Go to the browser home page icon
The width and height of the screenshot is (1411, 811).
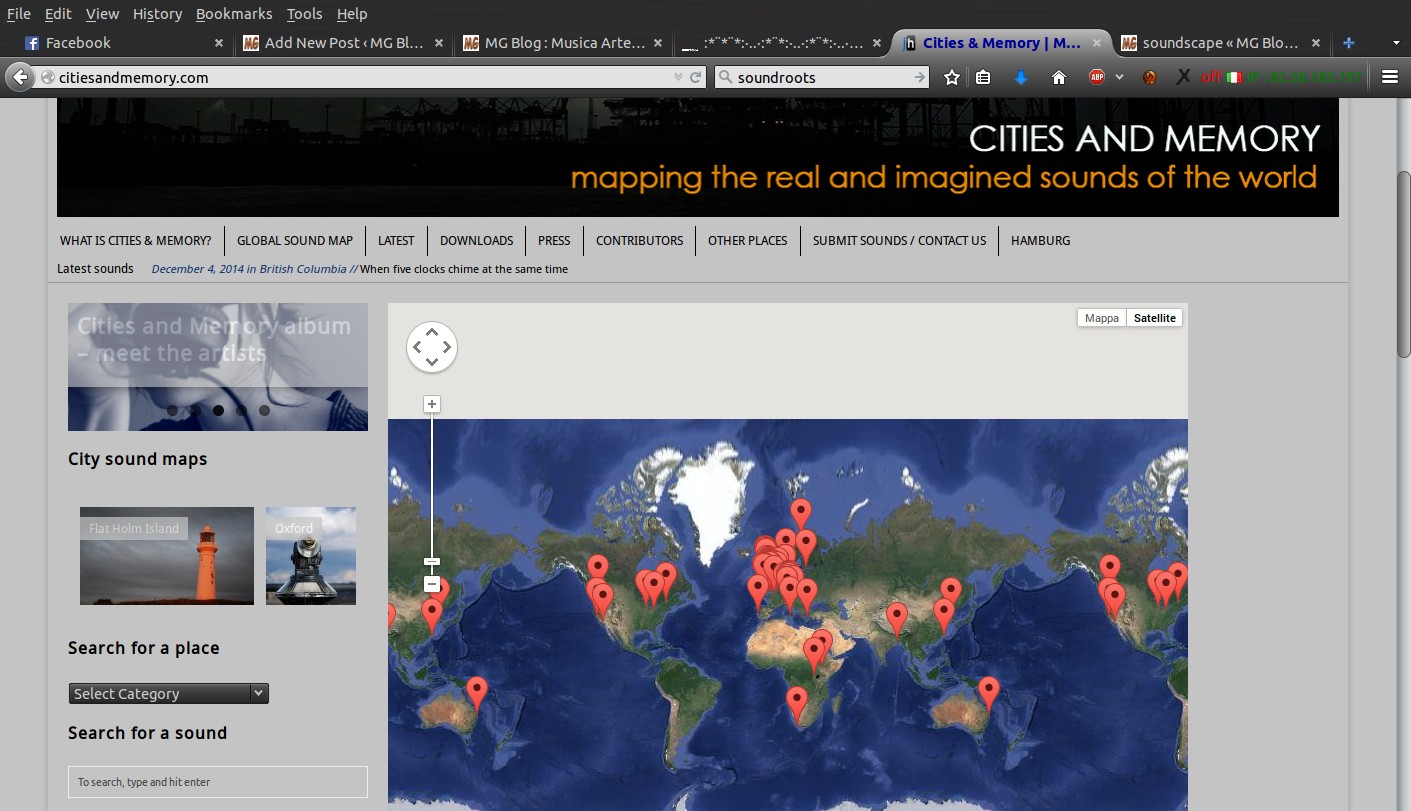(1059, 77)
